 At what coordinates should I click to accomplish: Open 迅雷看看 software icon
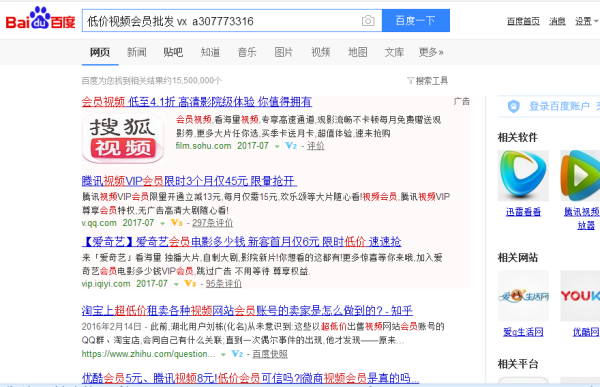point(523,176)
